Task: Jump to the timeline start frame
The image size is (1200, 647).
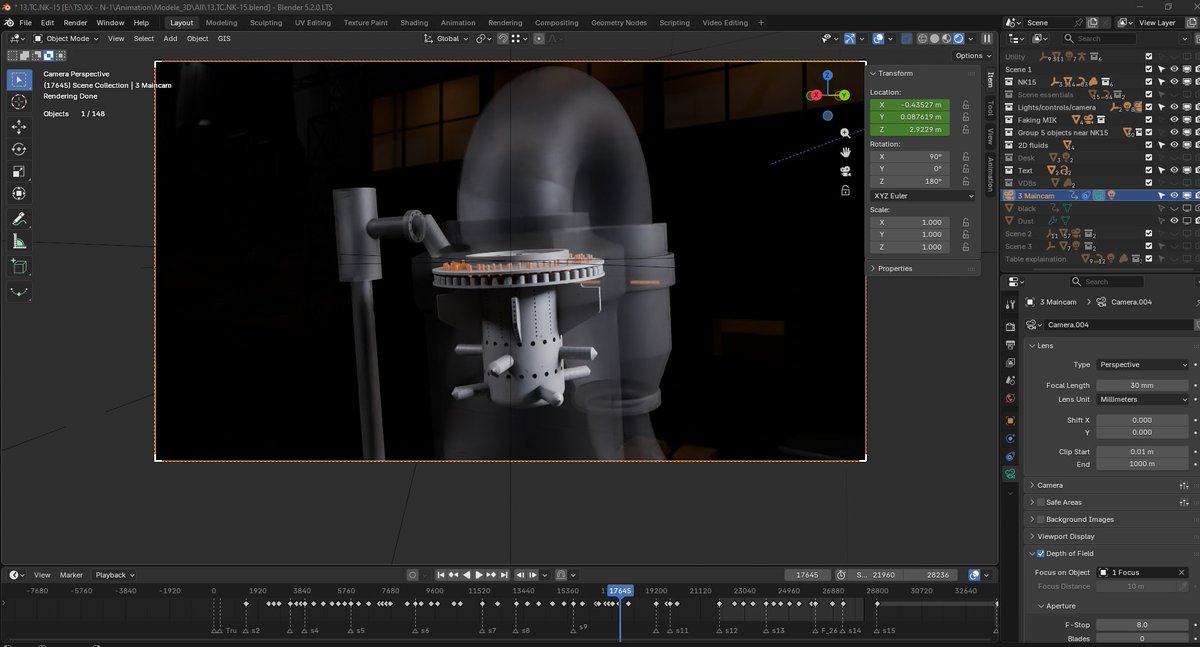Action: [439, 575]
